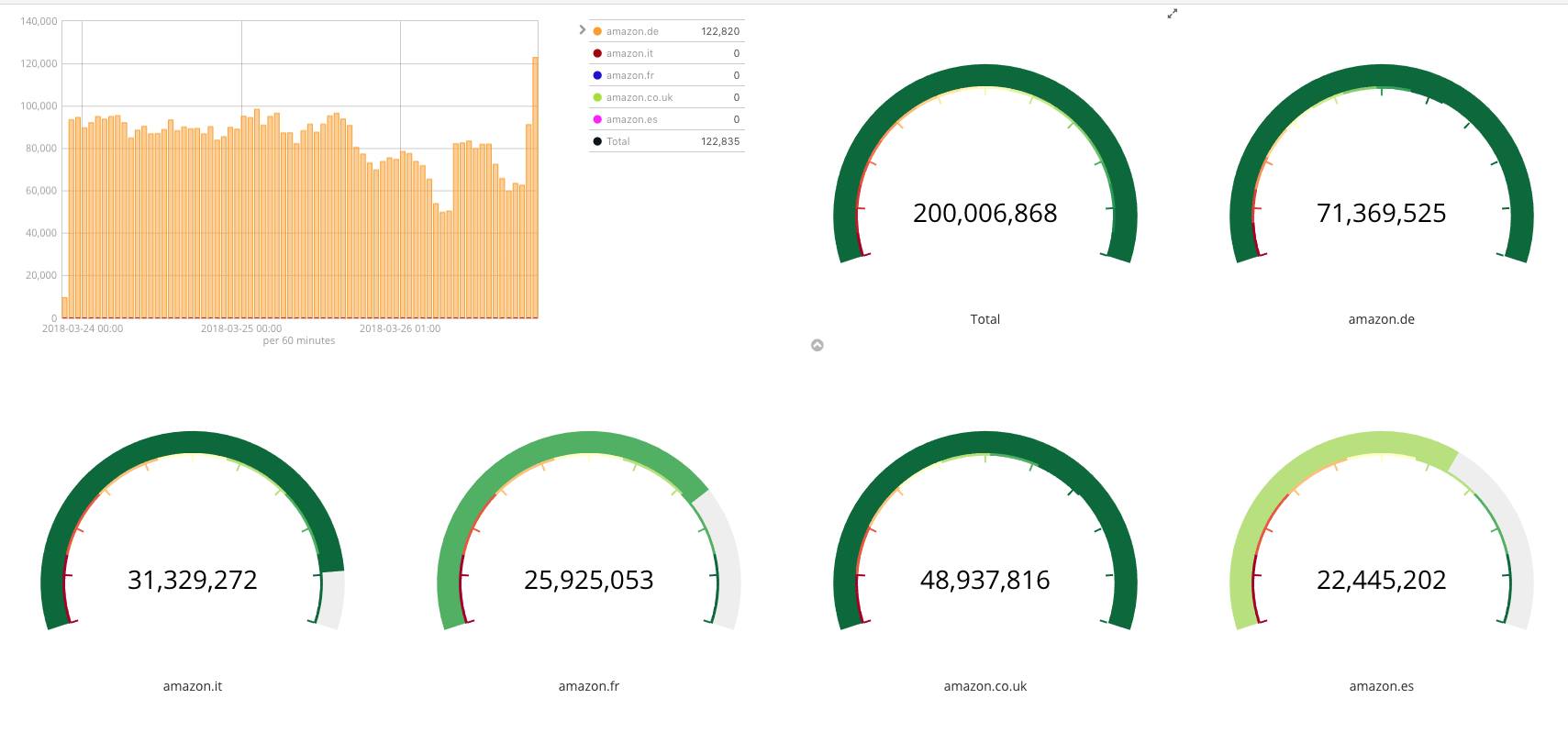
Task: Click the per 60 minutes axis label
Action: coord(299,340)
